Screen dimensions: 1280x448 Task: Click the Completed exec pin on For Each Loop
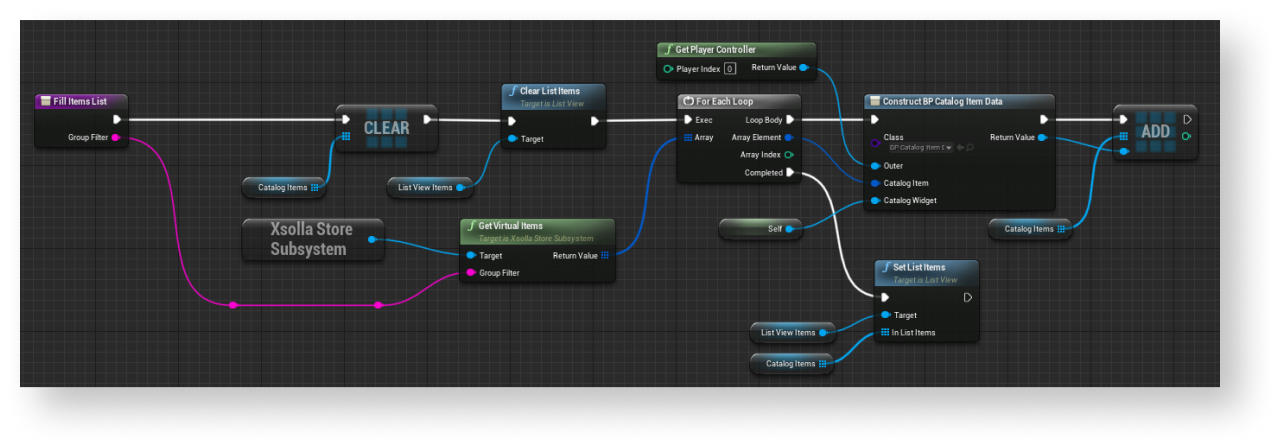pyautogui.click(x=790, y=172)
